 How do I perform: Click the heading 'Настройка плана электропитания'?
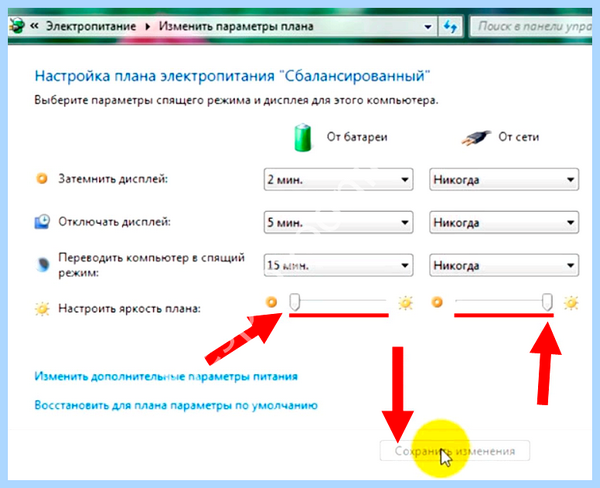pos(154,76)
